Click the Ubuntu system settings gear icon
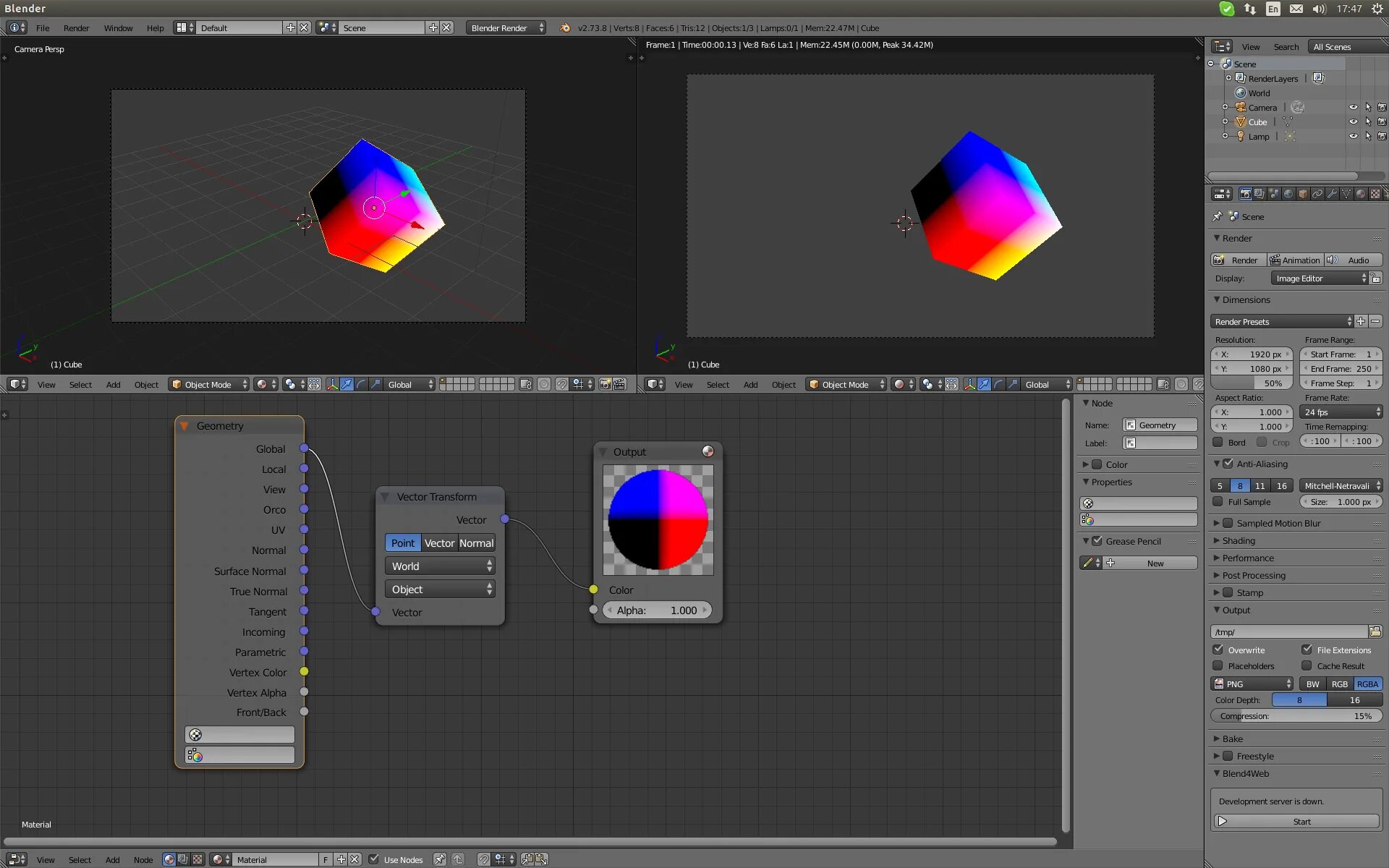Viewport: 1389px width, 868px height. 1377,9
